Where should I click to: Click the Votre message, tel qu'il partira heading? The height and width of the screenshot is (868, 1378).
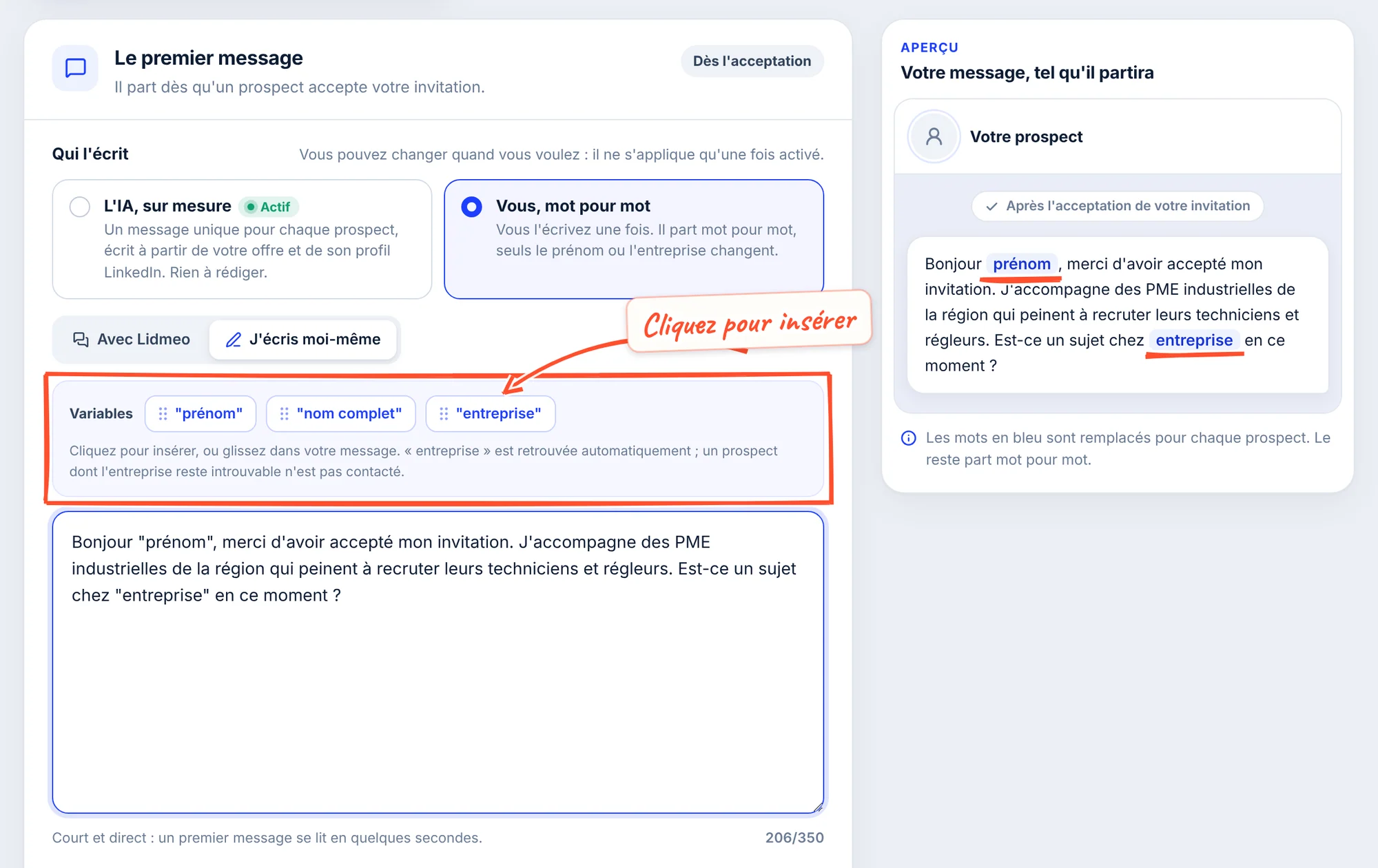[x=1027, y=72]
